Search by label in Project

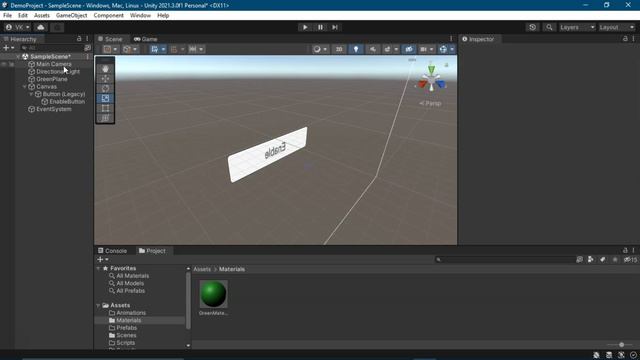point(602,260)
